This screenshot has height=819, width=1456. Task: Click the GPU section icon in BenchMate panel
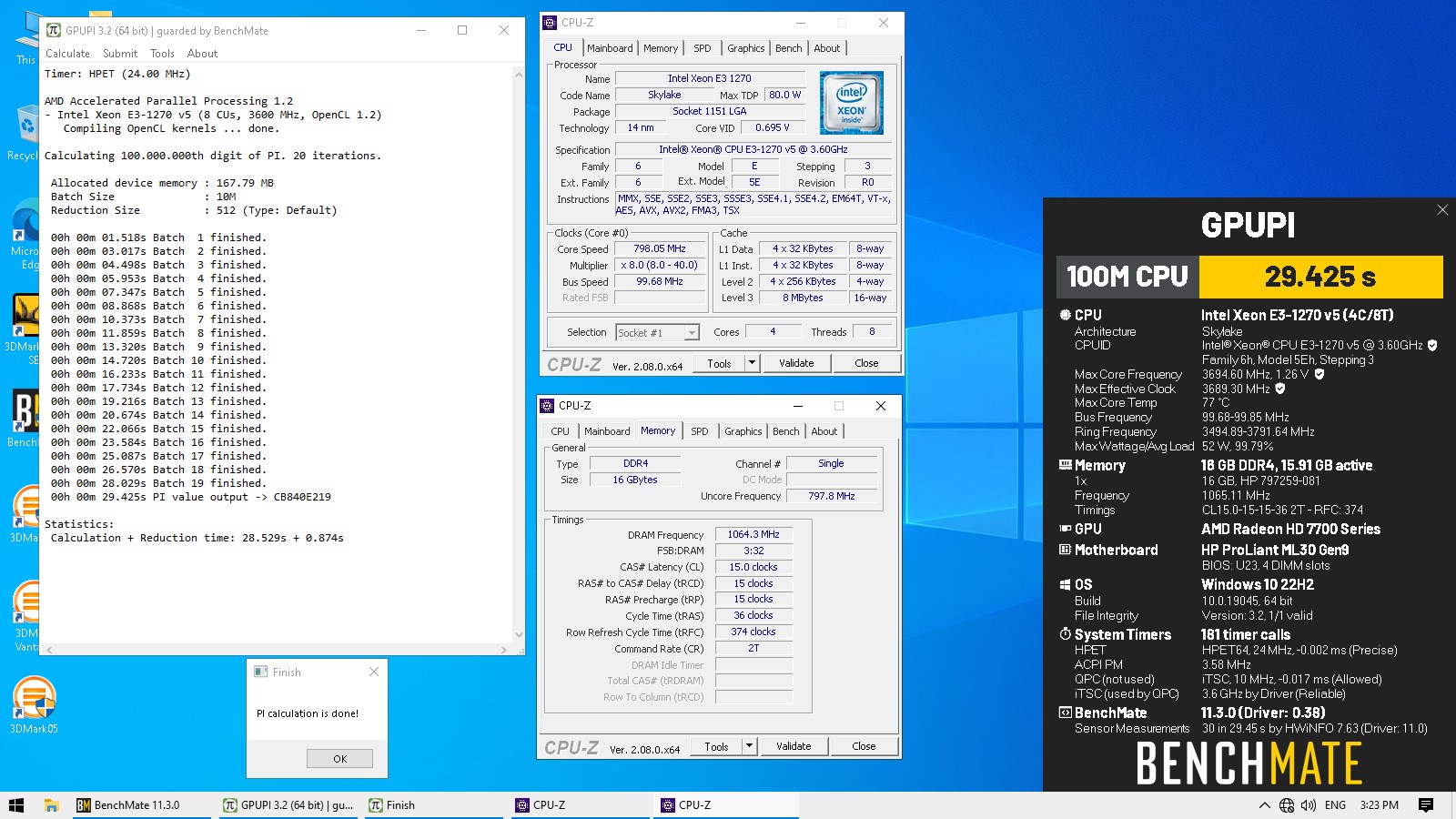[x=1065, y=529]
